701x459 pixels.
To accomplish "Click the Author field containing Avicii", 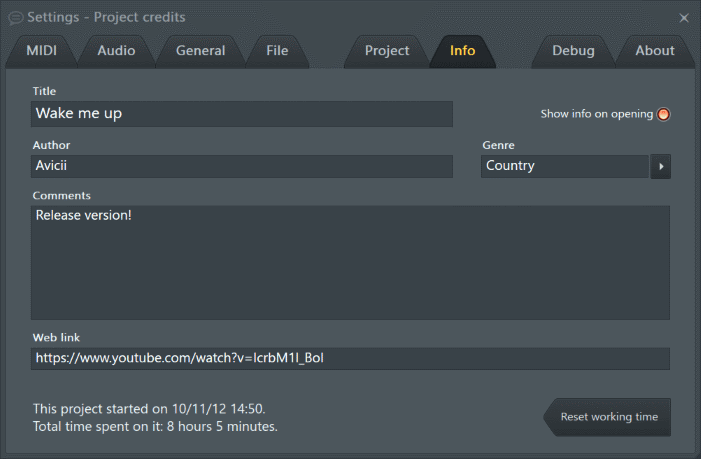I will point(242,166).
